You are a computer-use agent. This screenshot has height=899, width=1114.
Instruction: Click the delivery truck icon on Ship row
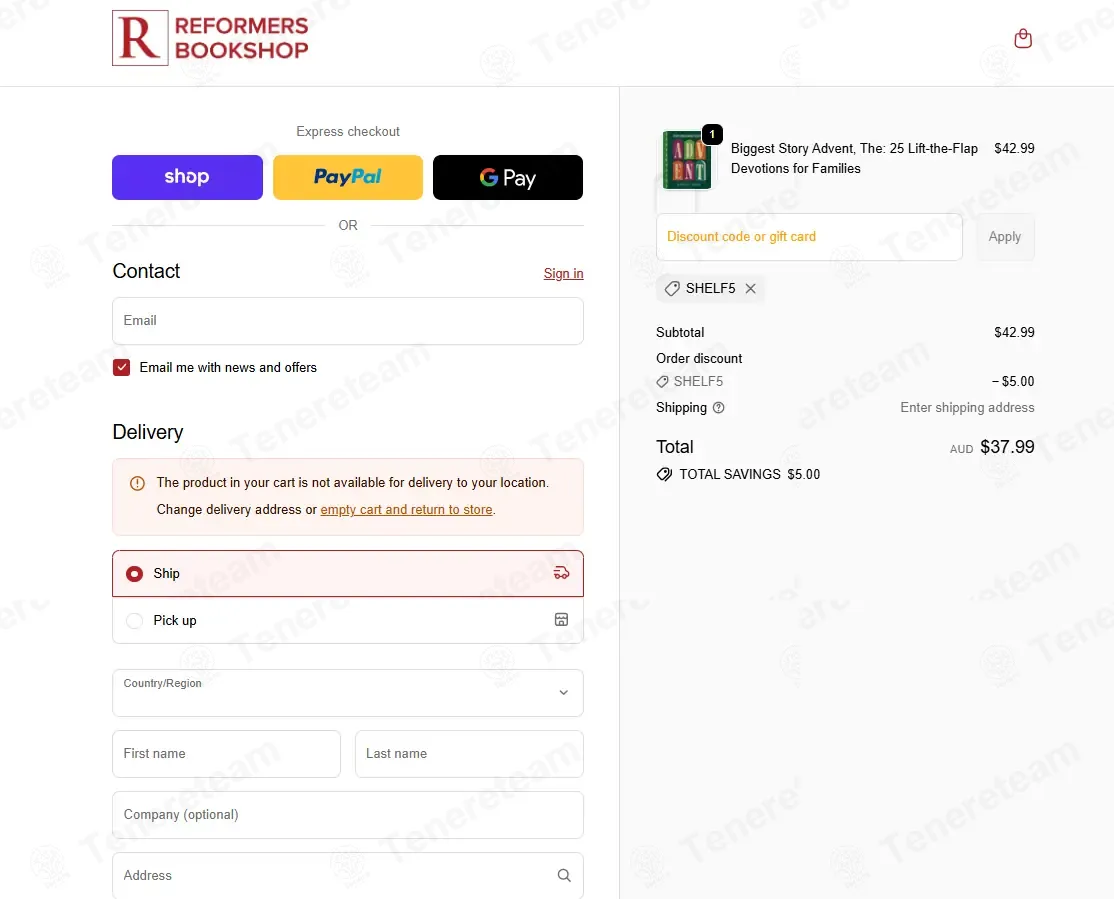click(x=561, y=573)
